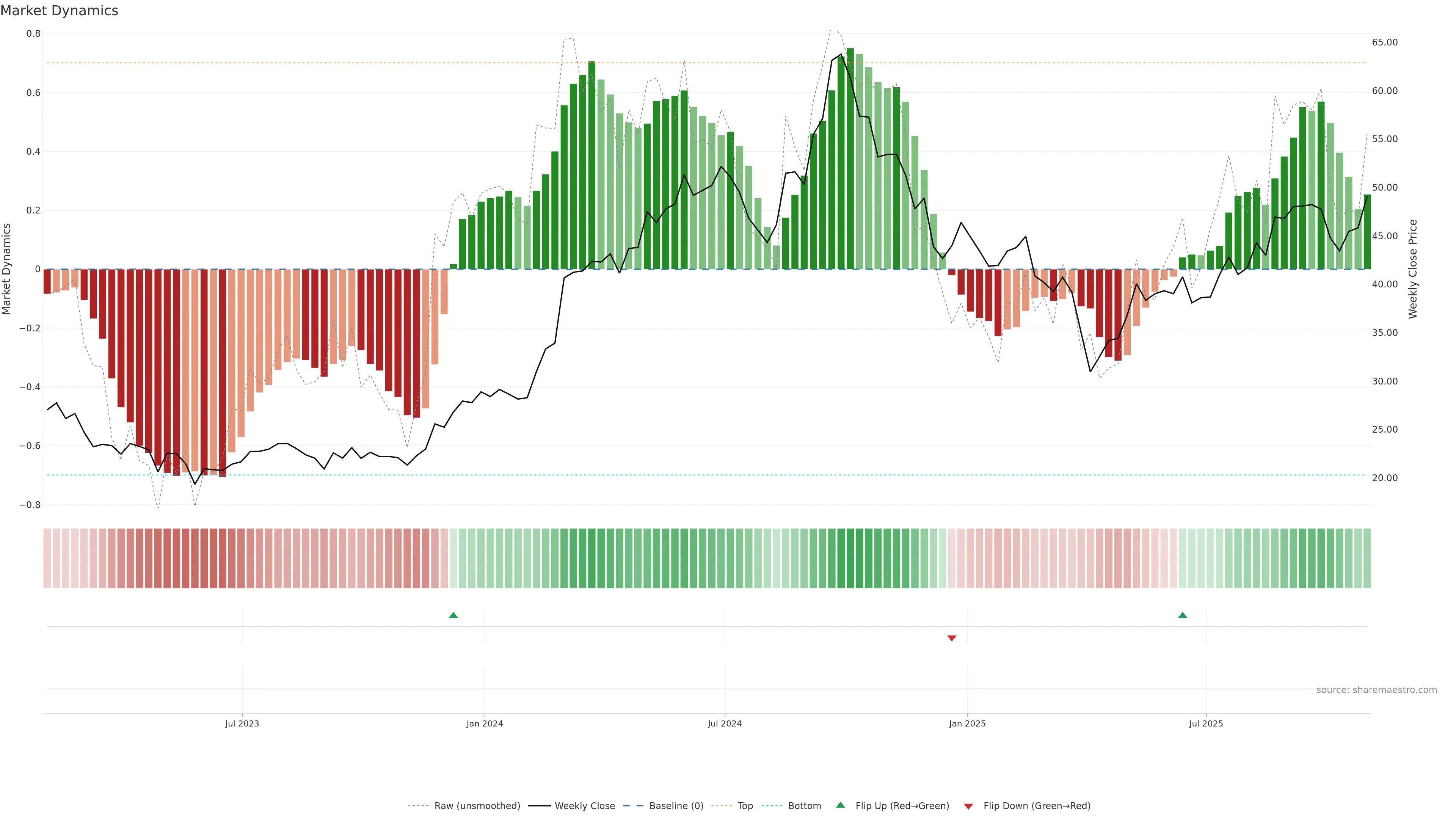The image size is (1456, 819).
Task: Click the Market Dynamics chart title
Action: (x=60, y=11)
